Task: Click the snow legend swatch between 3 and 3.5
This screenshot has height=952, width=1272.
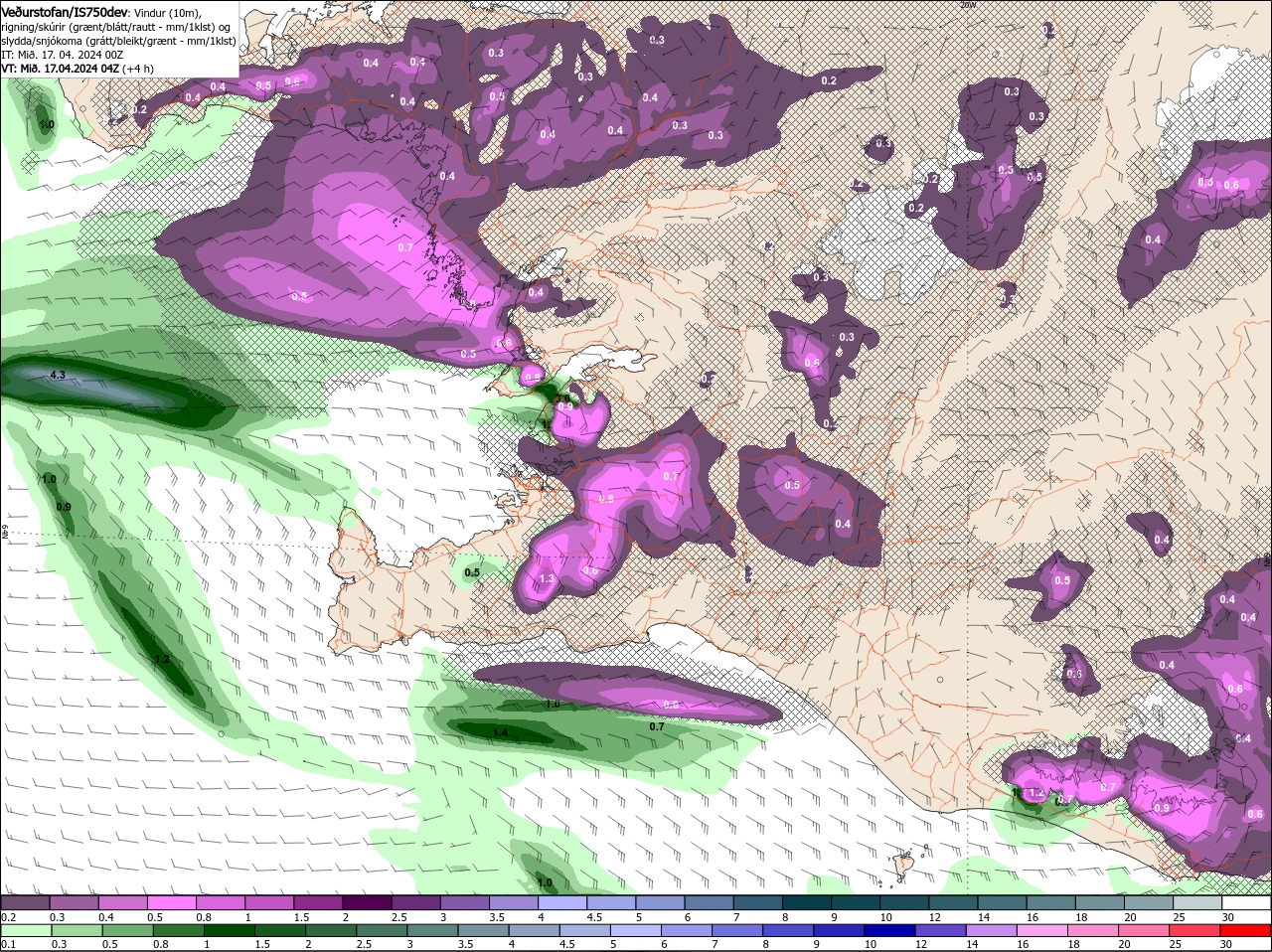Action: coord(464,903)
